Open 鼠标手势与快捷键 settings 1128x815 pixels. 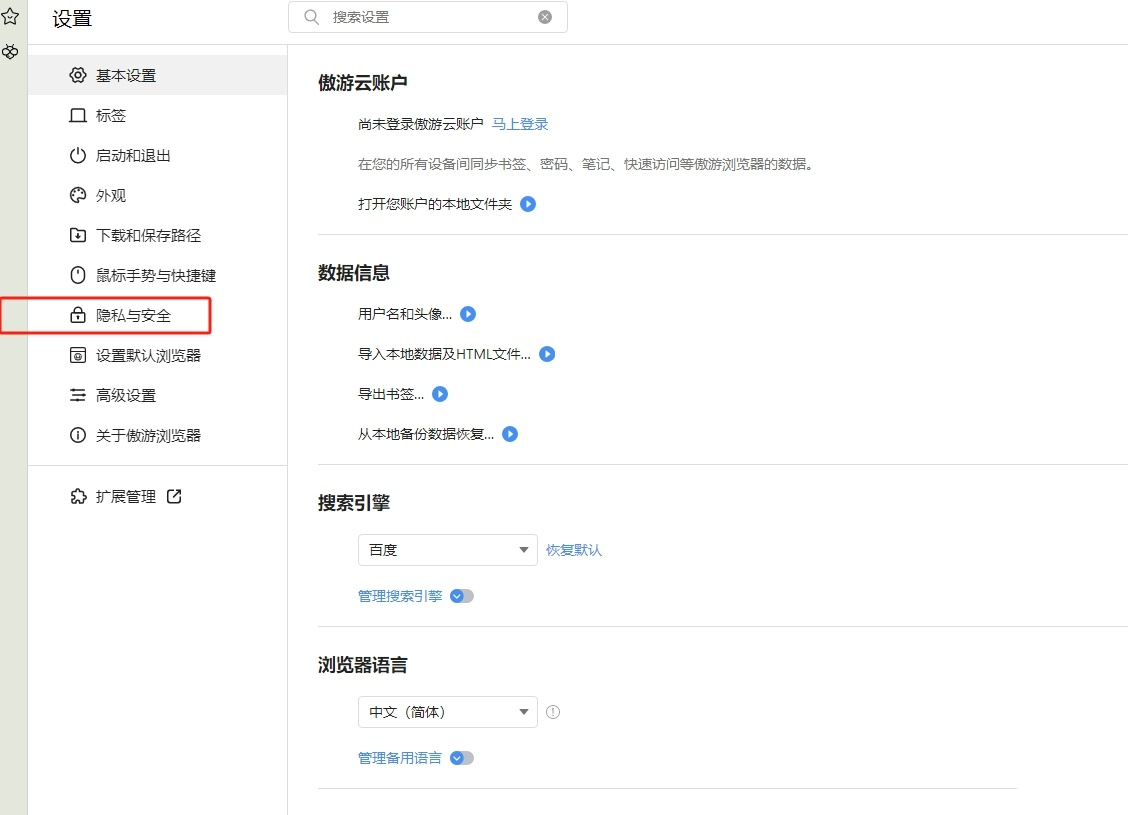tap(158, 275)
